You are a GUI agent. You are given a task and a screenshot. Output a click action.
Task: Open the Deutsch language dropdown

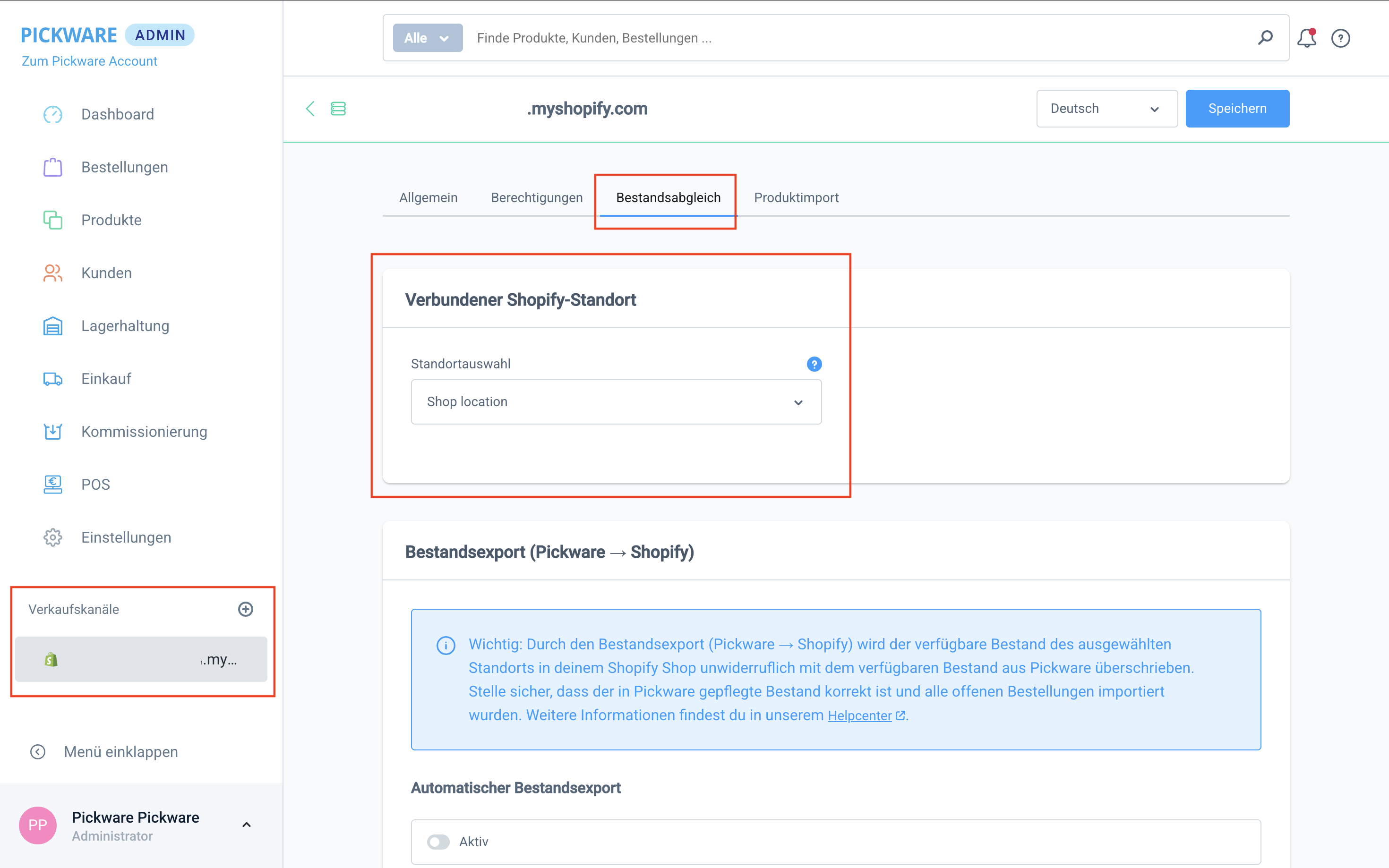(x=1106, y=109)
